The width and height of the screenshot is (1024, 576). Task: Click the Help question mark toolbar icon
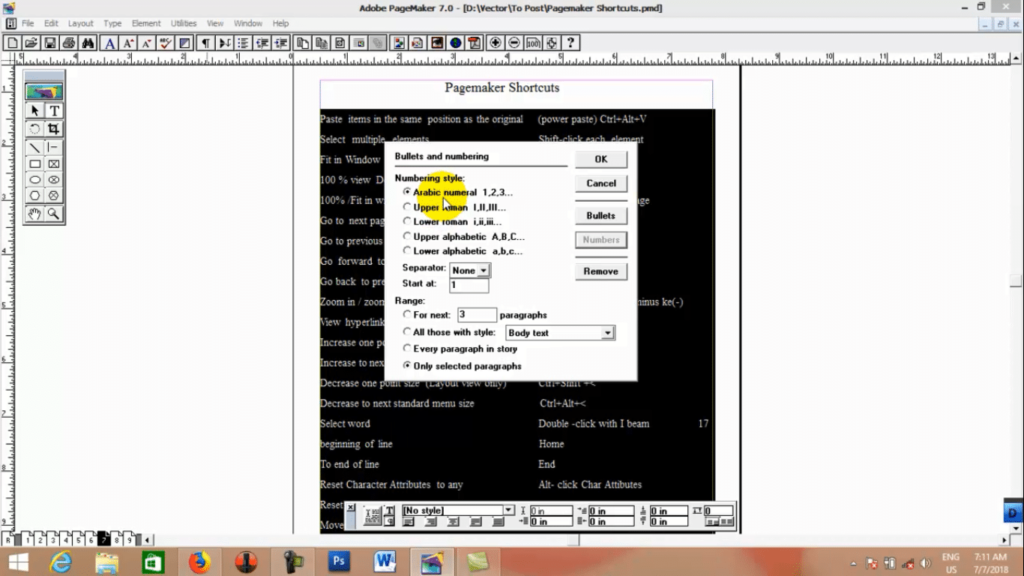[571, 43]
